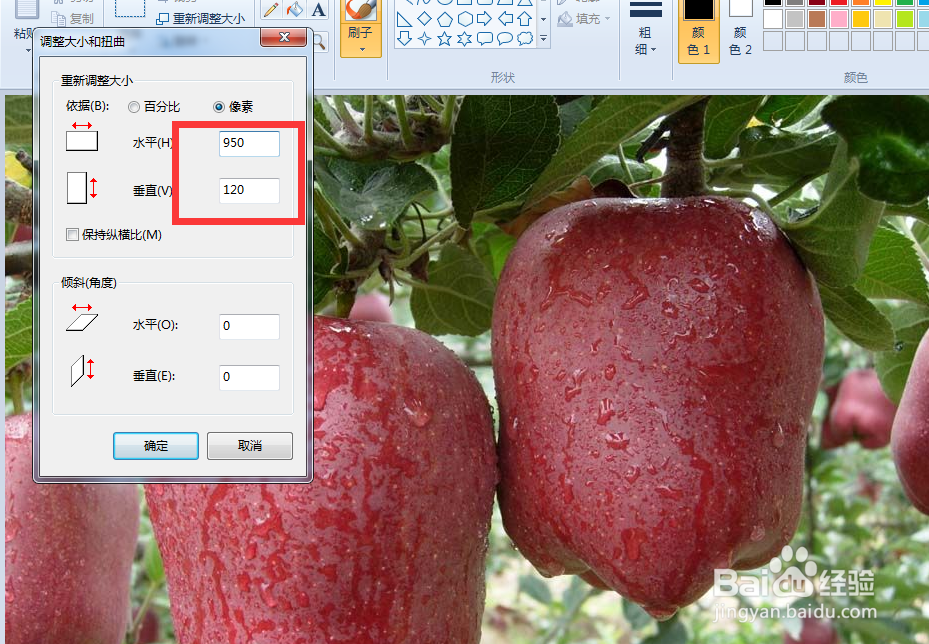Choose the hexagon shape
The width and height of the screenshot is (929, 644).
465,19
